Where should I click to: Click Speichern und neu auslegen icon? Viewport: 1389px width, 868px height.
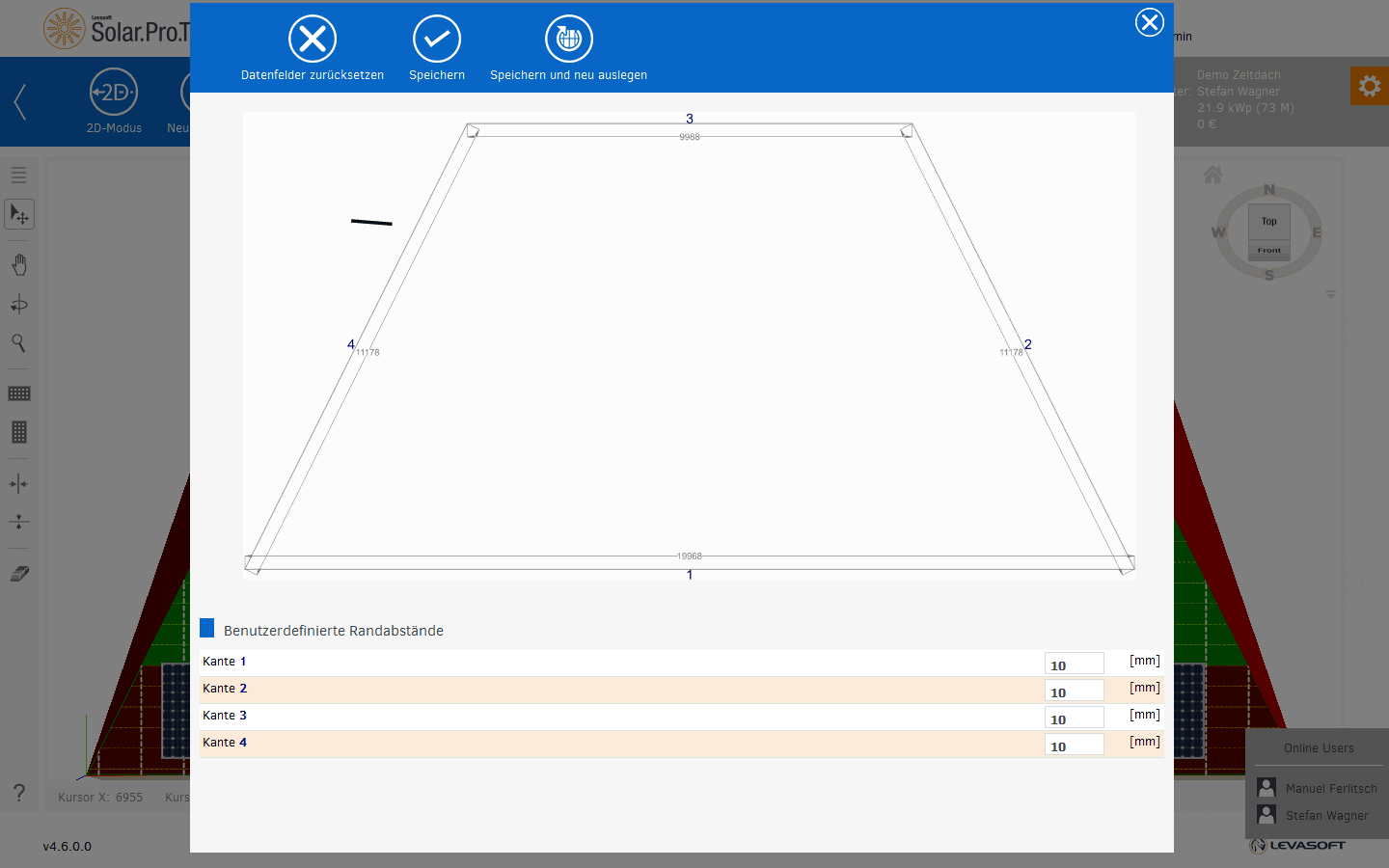(569, 40)
